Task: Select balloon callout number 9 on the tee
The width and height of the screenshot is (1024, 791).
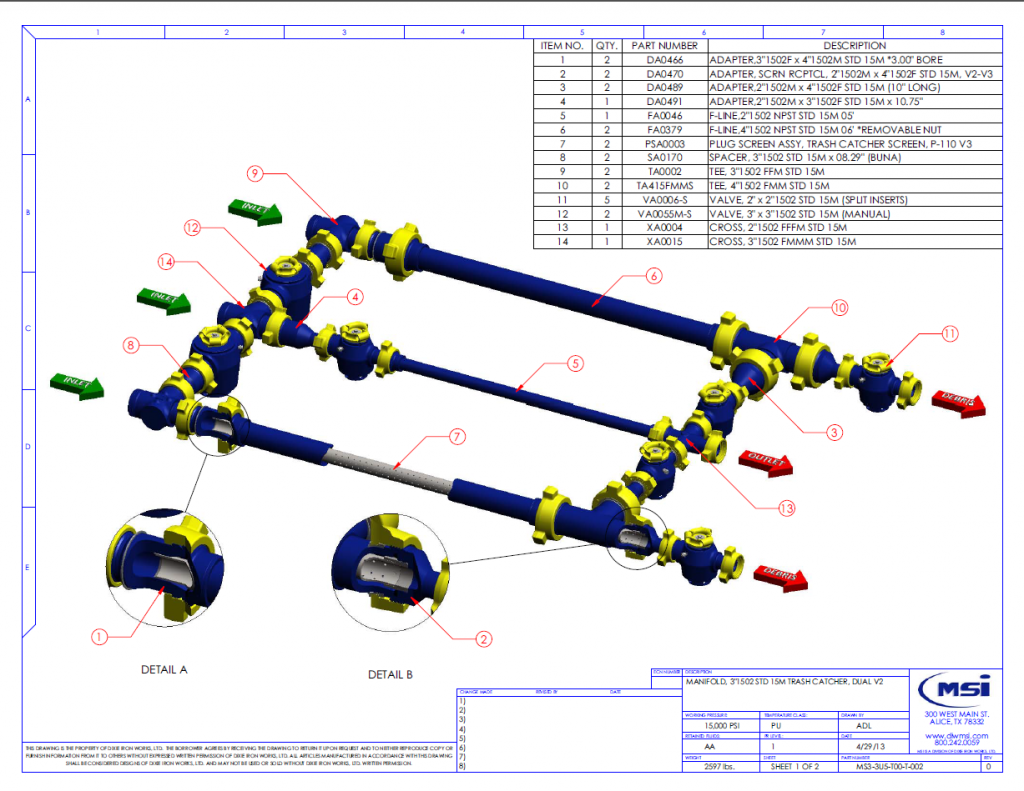Action: point(254,173)
